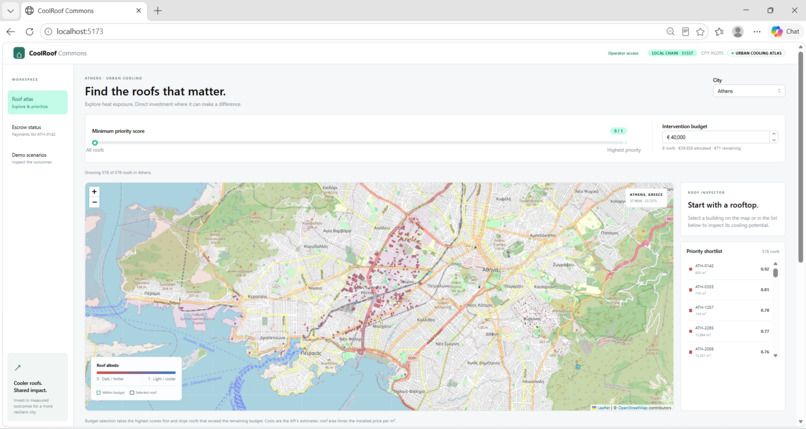This screenshot has height=429, width=806.
Task: Click the Selected roof legend marker
Action: [132, 393]
